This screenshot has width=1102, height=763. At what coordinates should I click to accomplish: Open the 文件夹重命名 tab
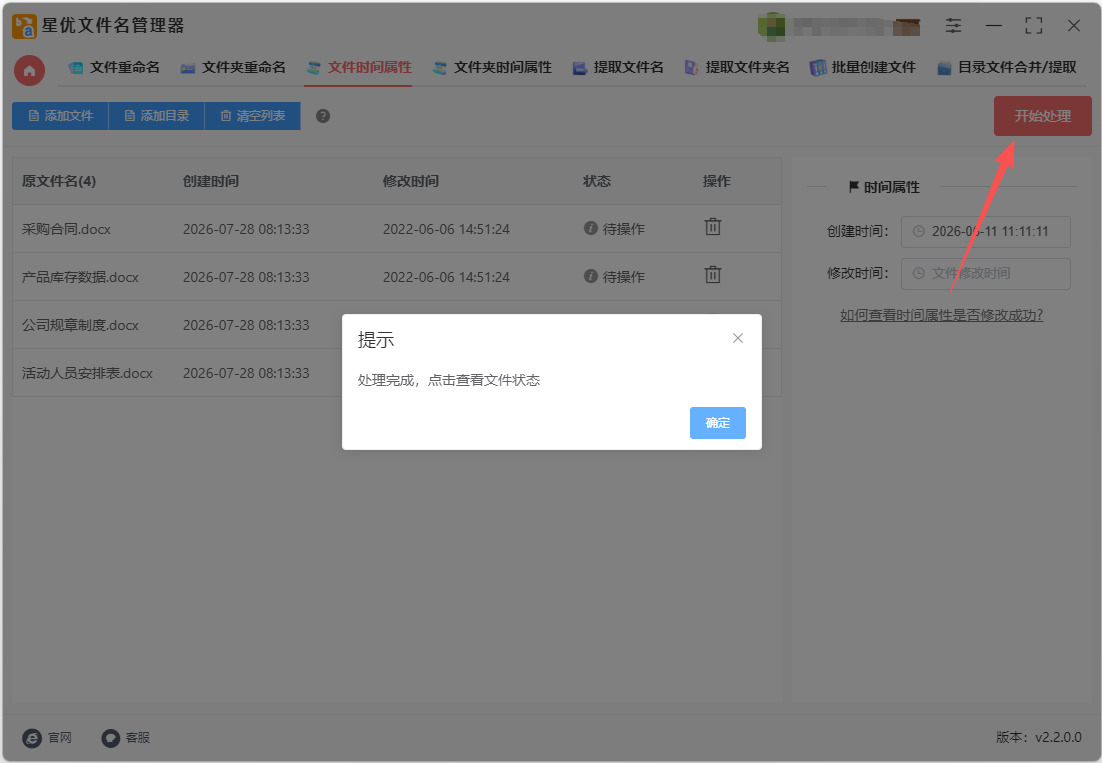[x=233, y=67]
